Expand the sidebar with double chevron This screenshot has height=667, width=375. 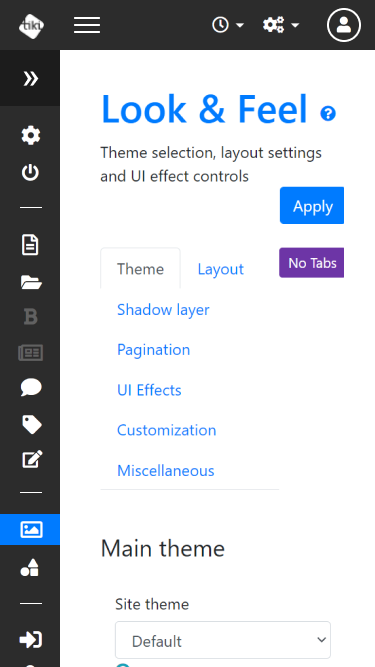30,78
